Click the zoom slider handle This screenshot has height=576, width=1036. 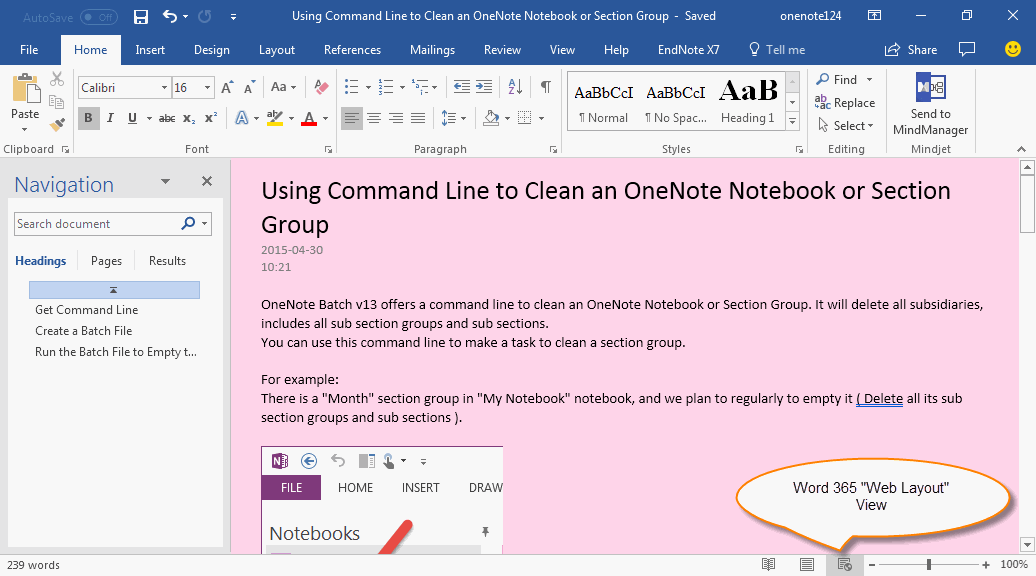point(929,565)
